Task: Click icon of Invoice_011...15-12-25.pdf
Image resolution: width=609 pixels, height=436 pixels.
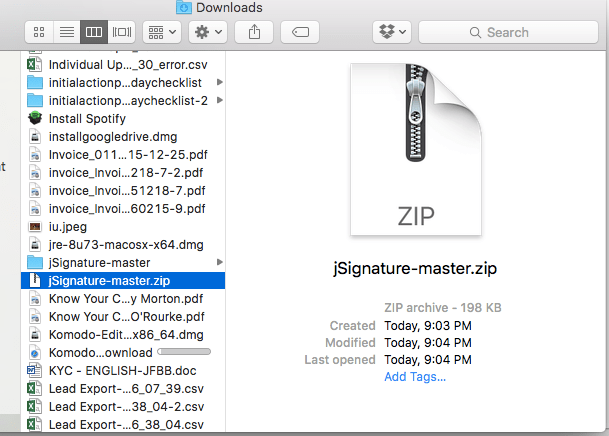Action: 35,155
